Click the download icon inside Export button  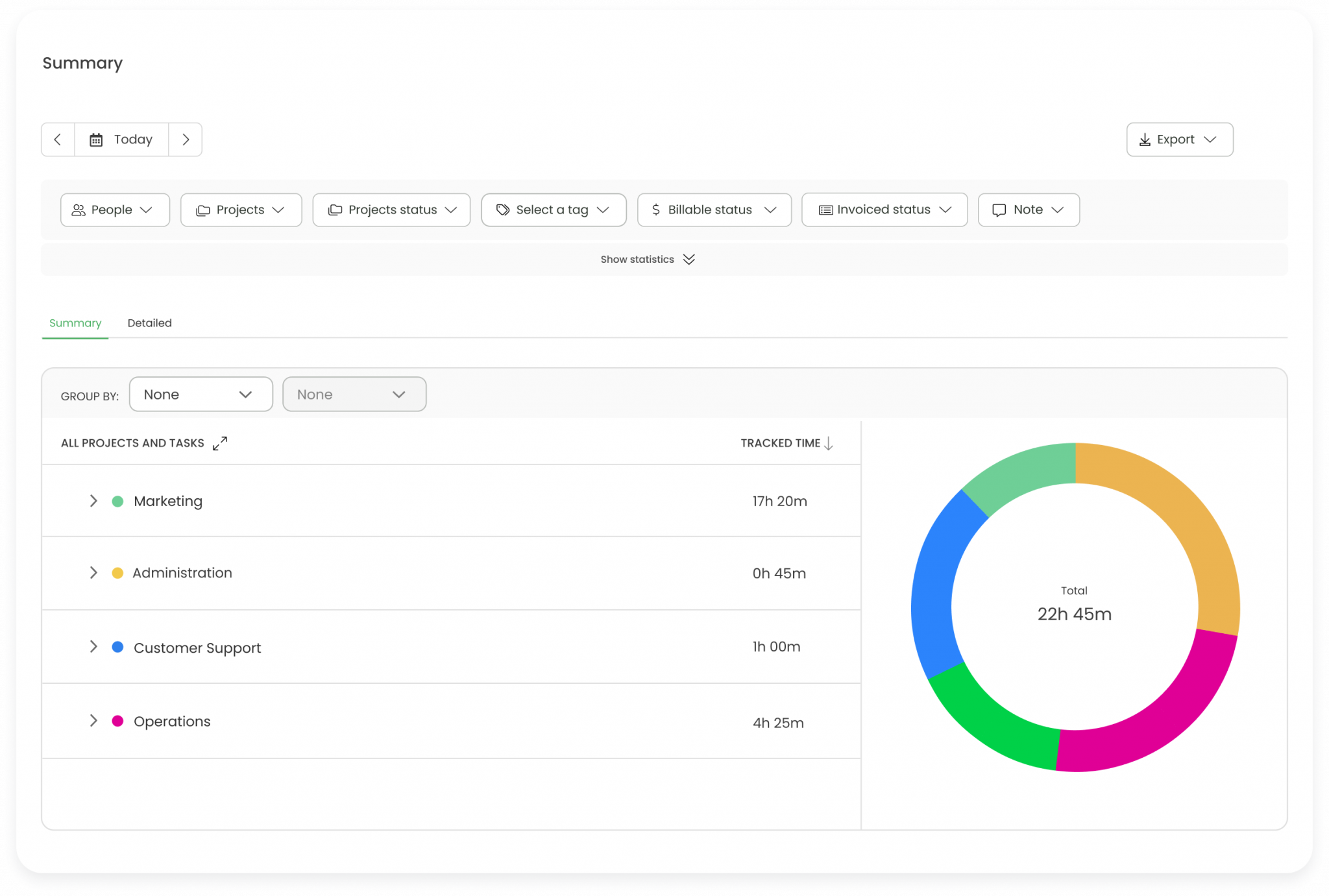(1145, 139)
